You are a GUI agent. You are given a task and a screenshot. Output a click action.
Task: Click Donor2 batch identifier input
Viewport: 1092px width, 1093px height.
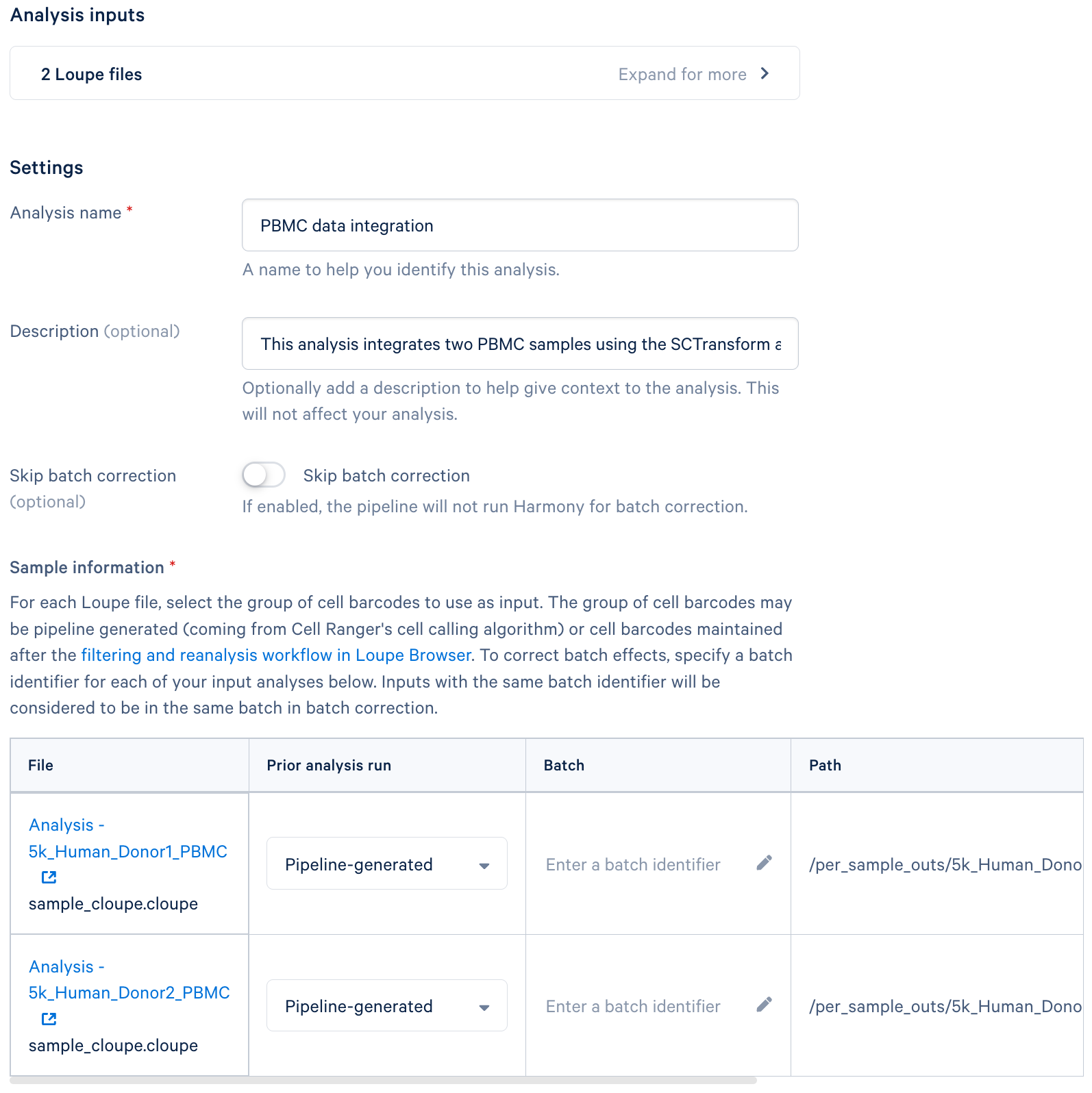tap(633, 1007)
